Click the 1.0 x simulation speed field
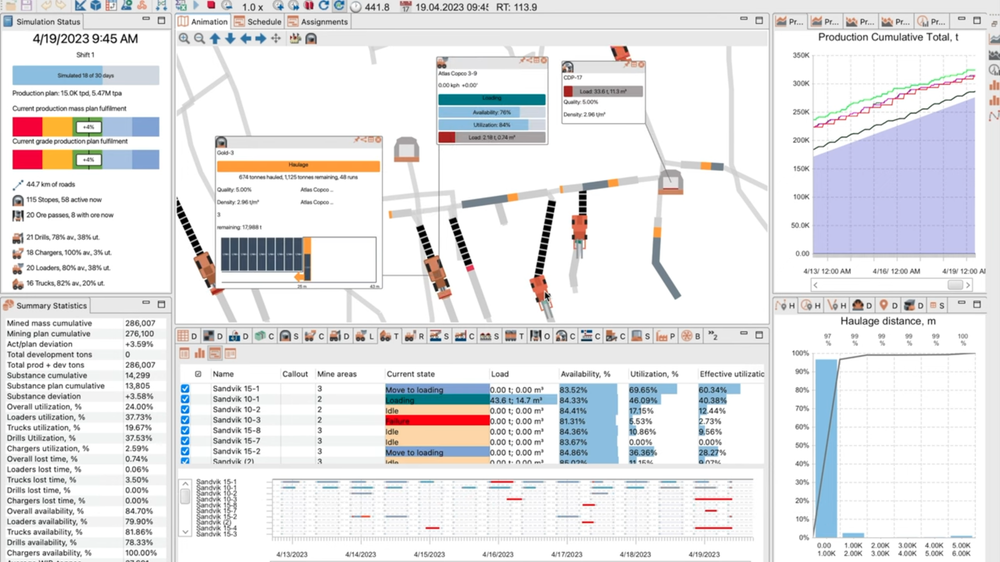The width and height of the screenshot is (1000, 562). point(253,7)
